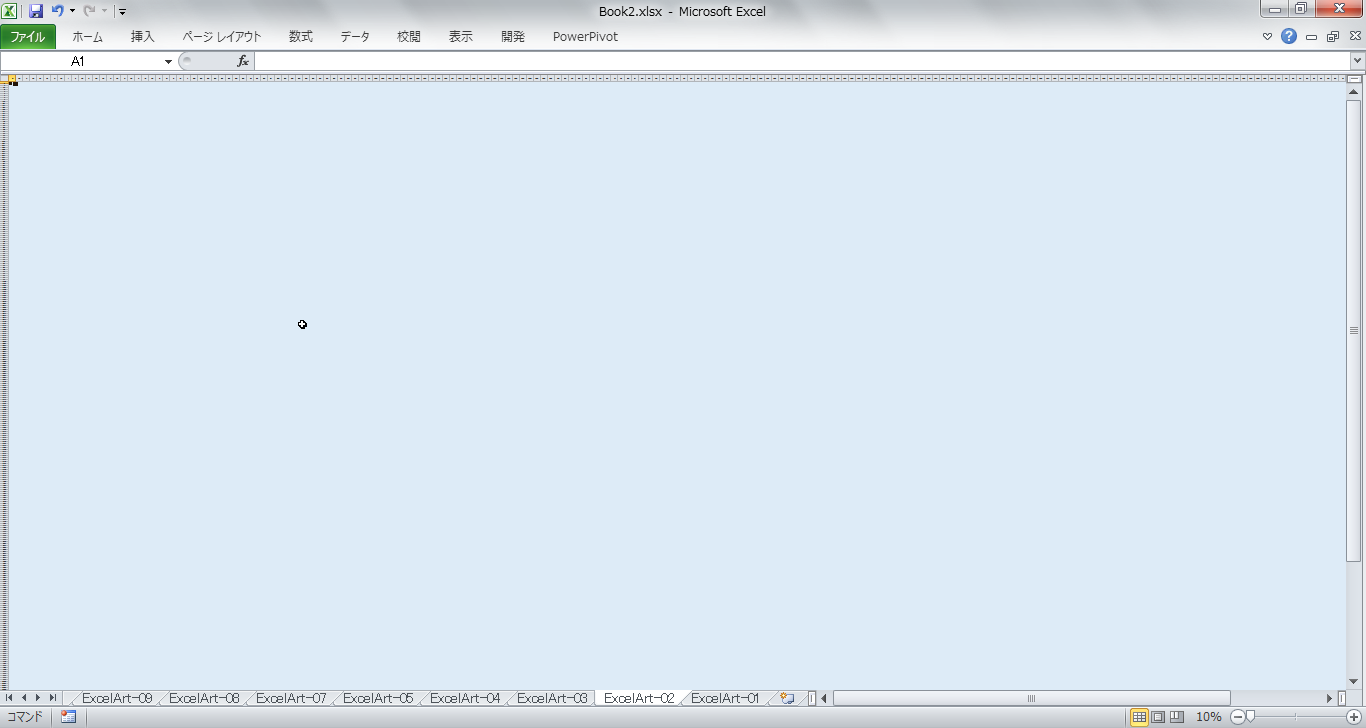Select the ExcelArt-05 sheet tab
This screenshot has height=728, width=1366.
pyautogui.click(x=378, y=698)
